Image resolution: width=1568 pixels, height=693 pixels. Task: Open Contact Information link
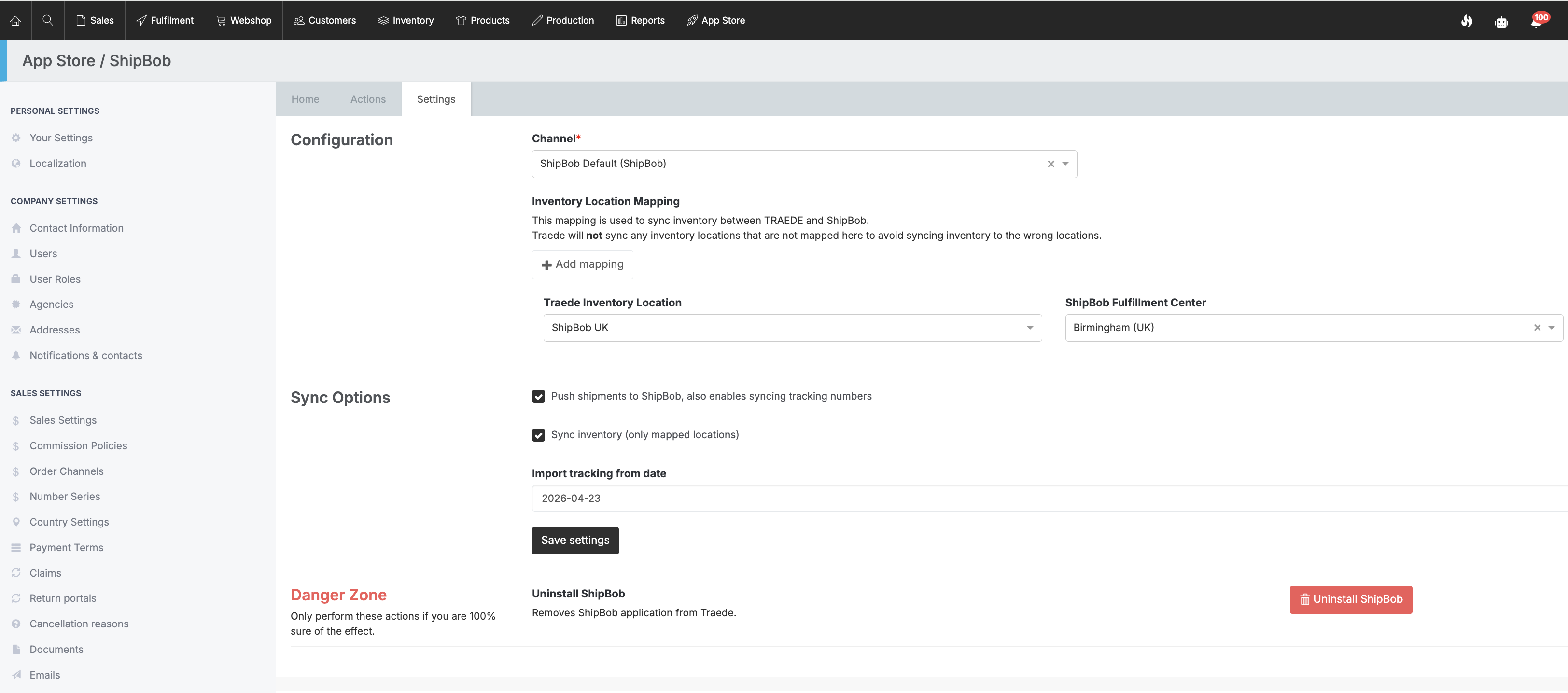(x=77, y=228)
